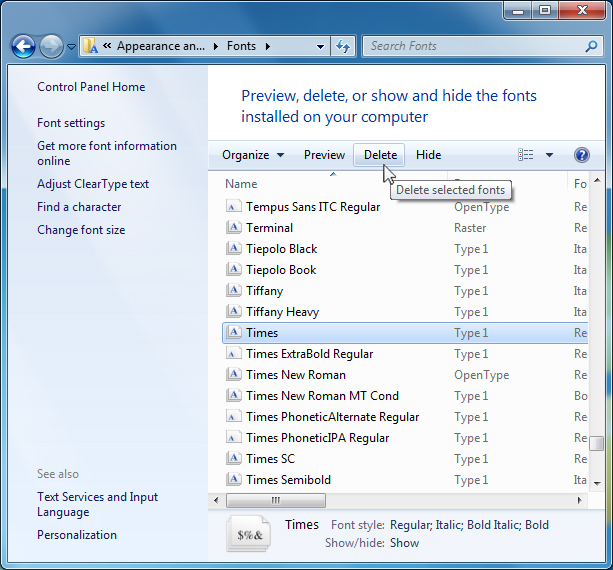Click Appearance an... breadcrumb segment

pyautogui.click(x=161, y=46)
